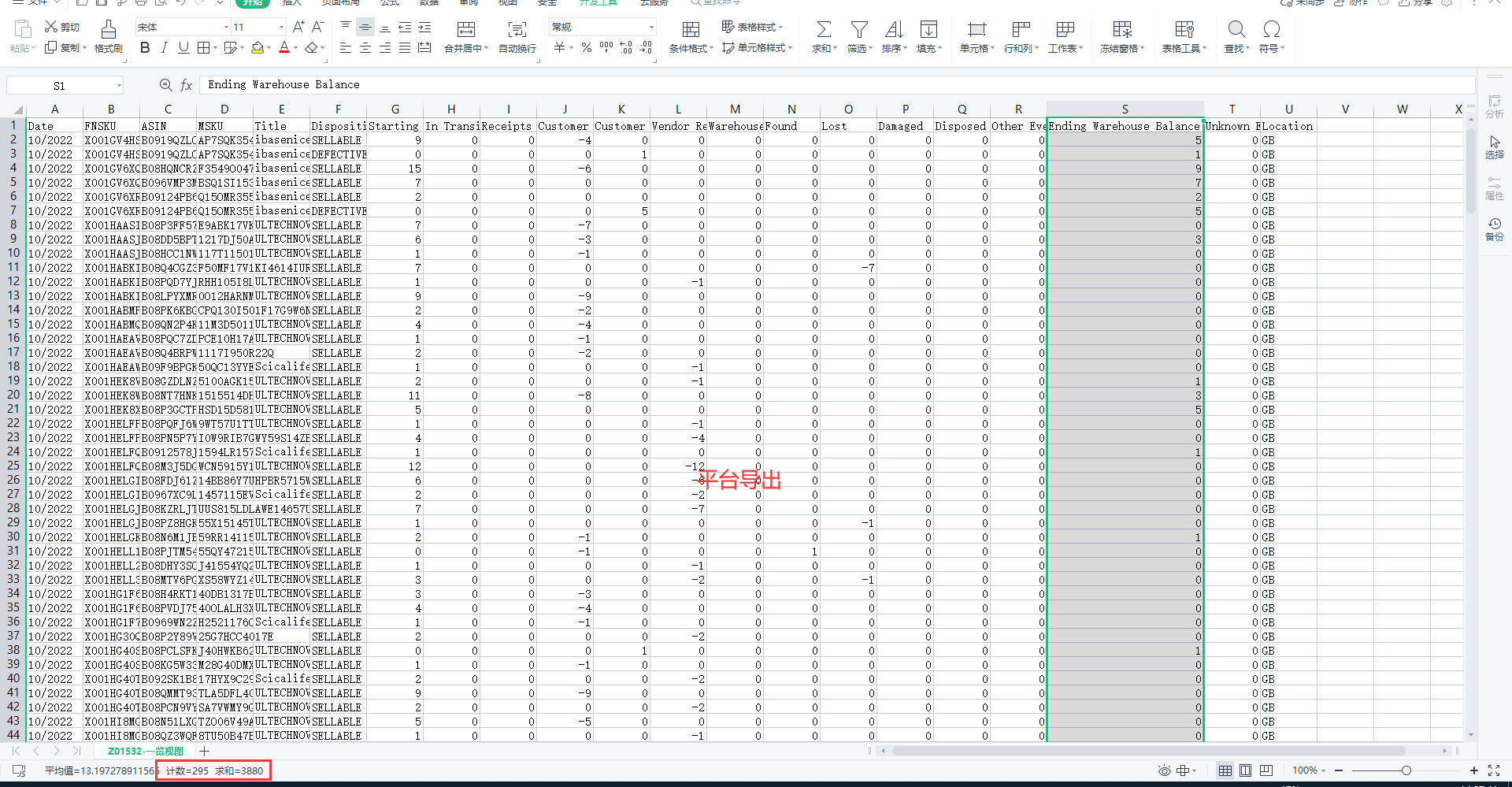Screen dimensions: 1512x787
Task: Switch to normal grid view in status bar
Action: coord(1225,770)
